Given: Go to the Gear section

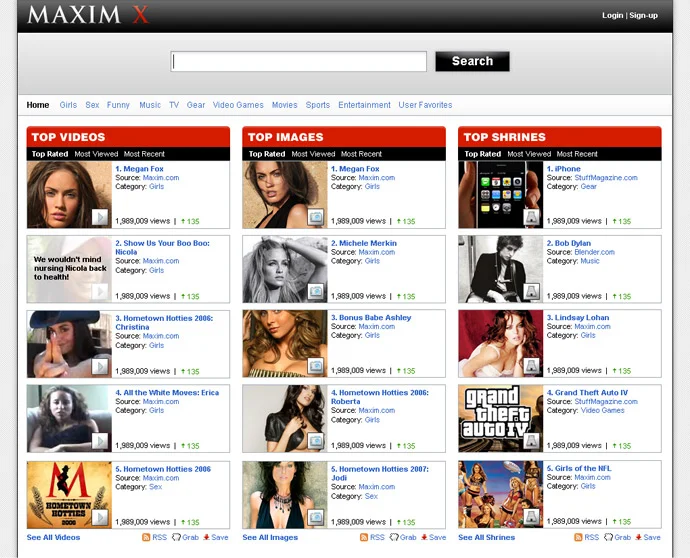Looking at the screenshot, I should [x=196, y=105].
